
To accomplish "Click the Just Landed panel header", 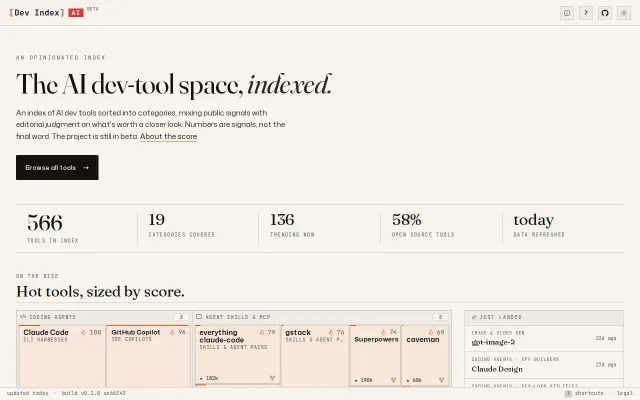I will click(544, 317).
